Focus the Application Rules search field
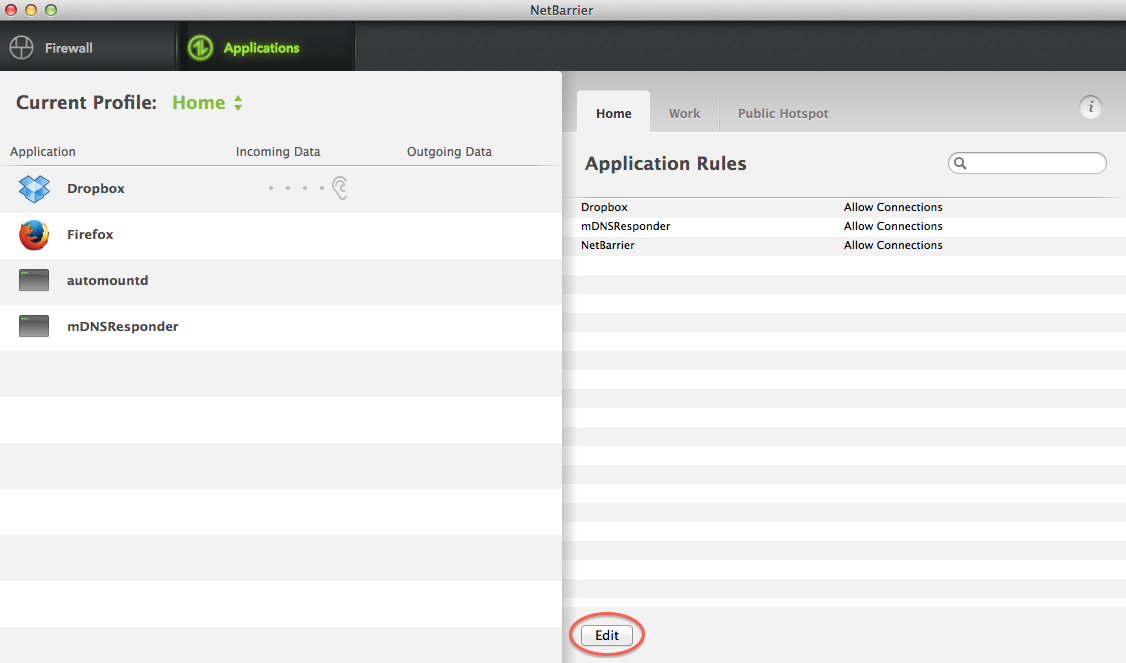The width and height of the screenshot is (1126, 663). tap(1027, 163)
